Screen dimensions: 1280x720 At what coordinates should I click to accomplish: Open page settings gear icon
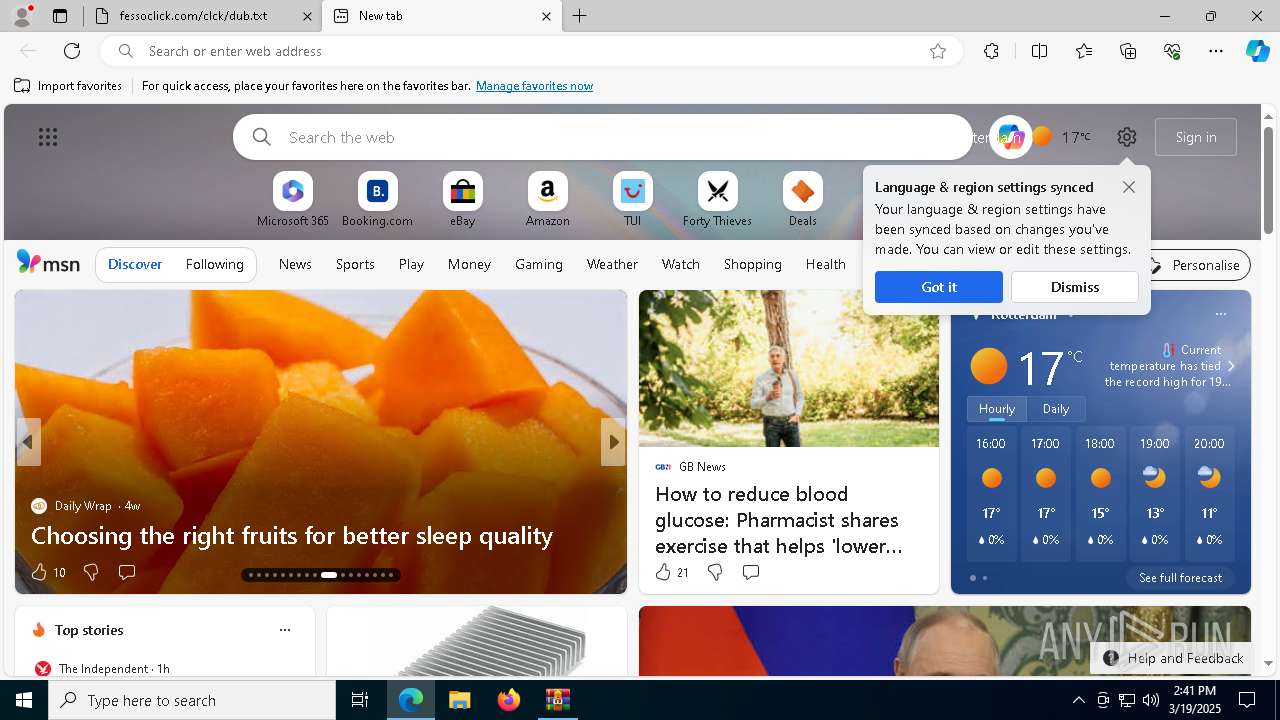coord(1127,137)
